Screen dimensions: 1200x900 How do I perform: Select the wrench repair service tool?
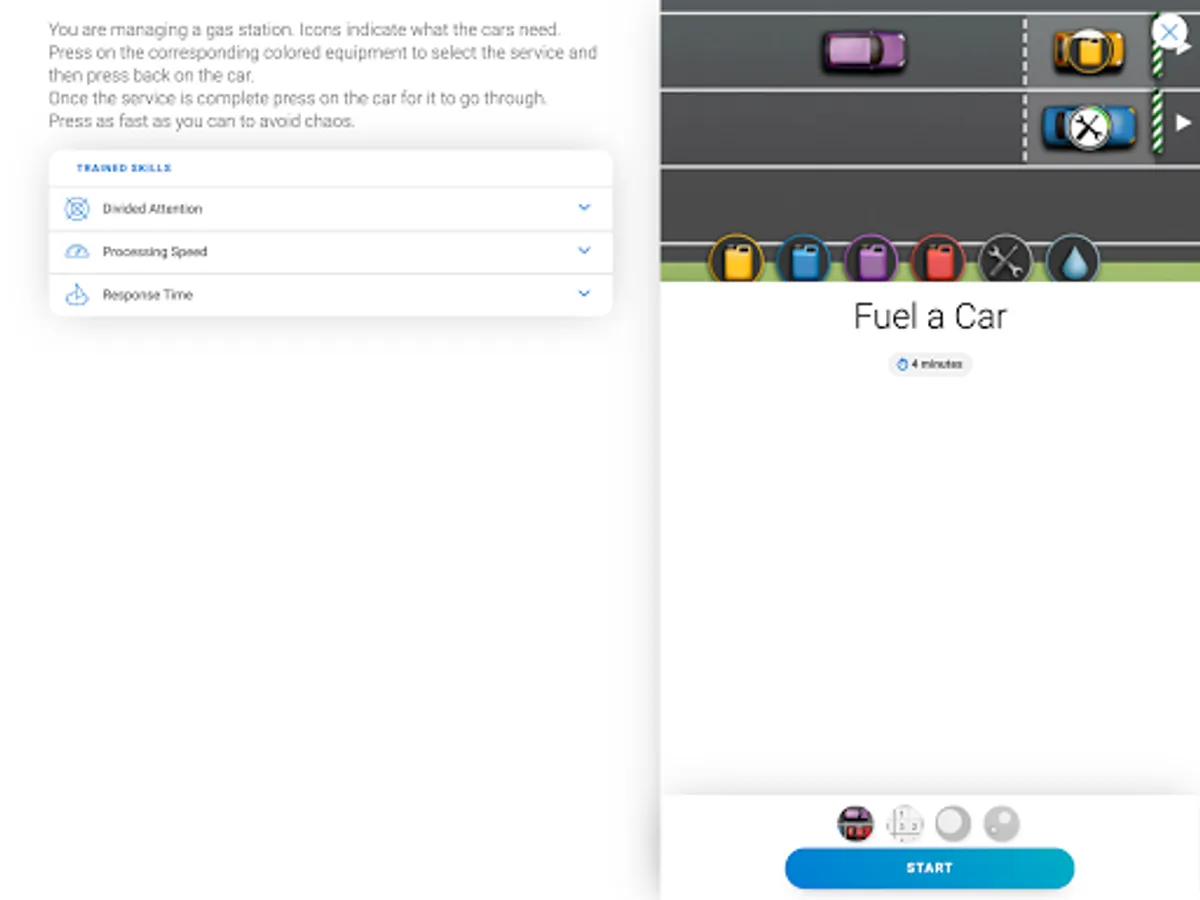(x=1005, y=259)
